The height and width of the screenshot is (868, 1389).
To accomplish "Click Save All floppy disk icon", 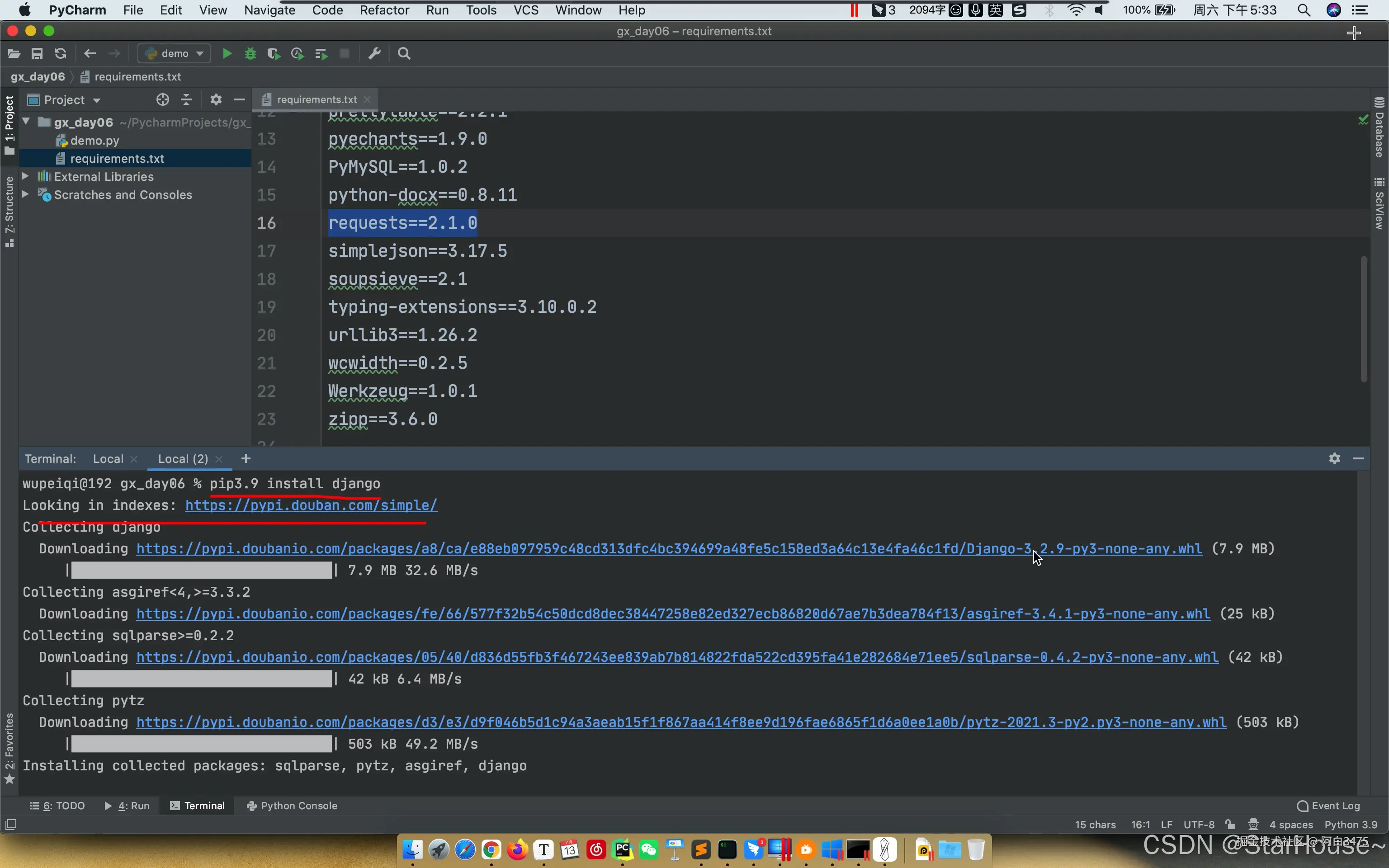I will [37, 53].
